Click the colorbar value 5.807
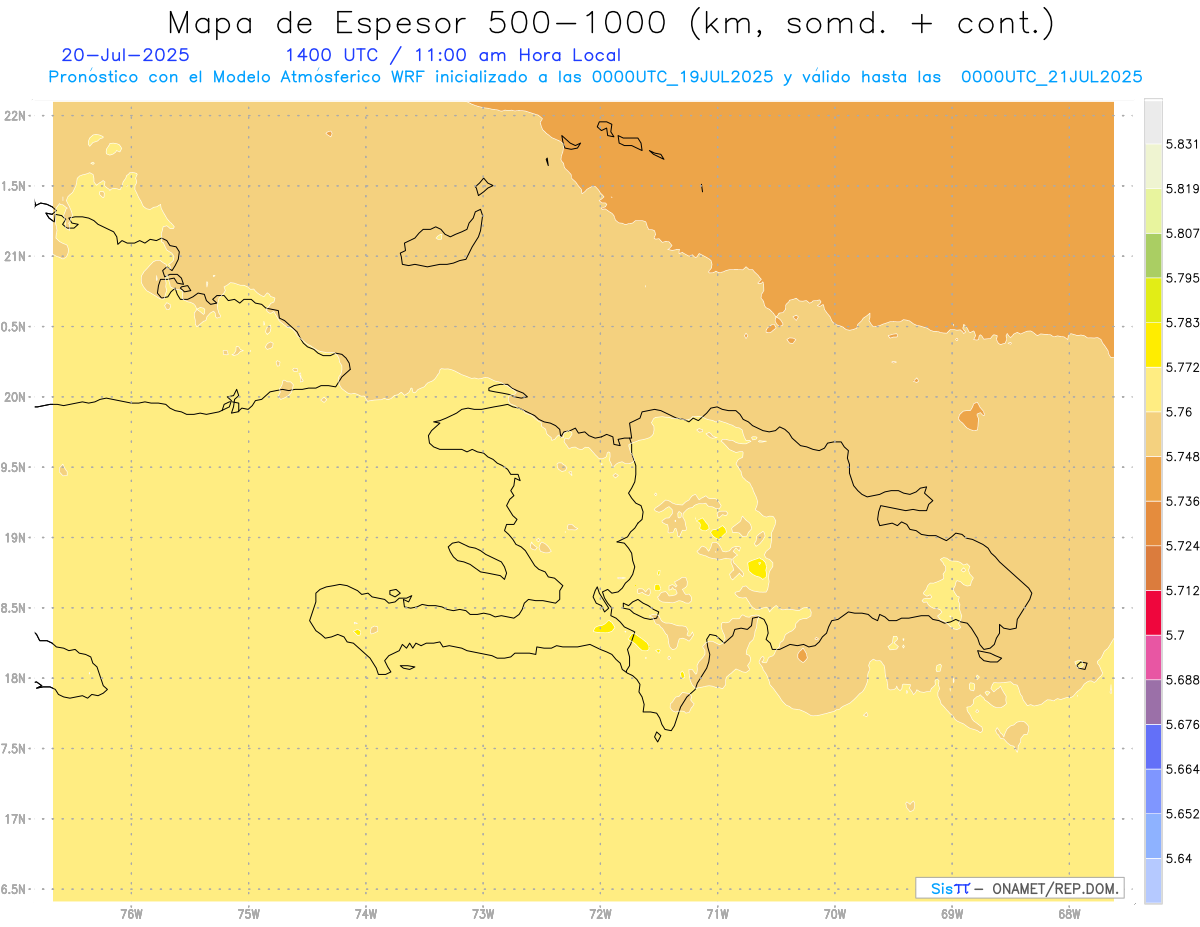The height and width of the screenshot is (927, 1200). pos(1182,233)
